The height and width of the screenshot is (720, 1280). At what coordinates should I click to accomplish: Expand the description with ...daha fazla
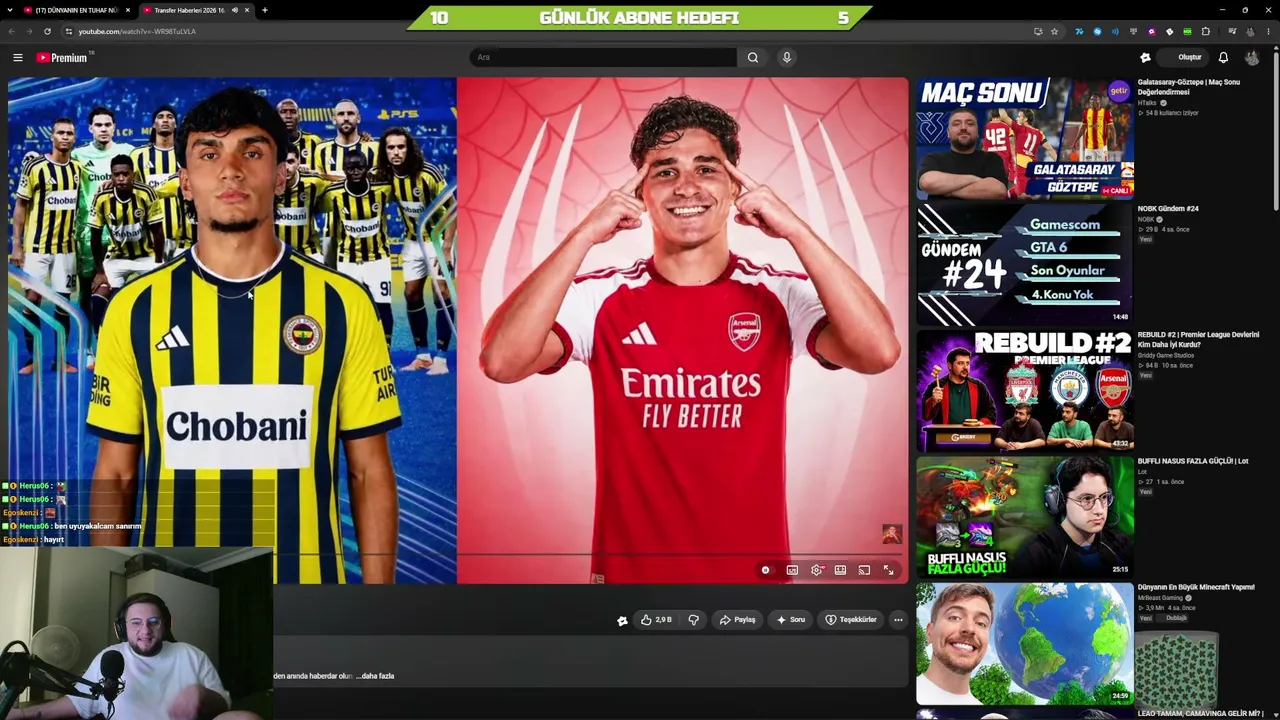click(x=375, y=676)
